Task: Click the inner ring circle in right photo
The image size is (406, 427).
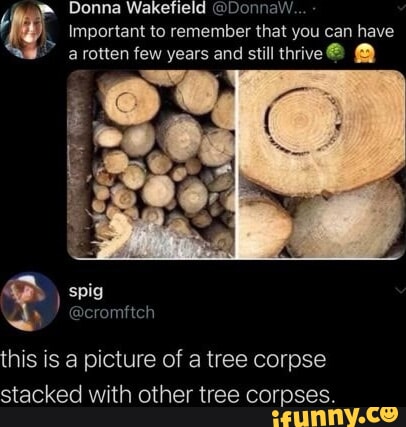Action: pyautogui.click(x=304, y=121)
